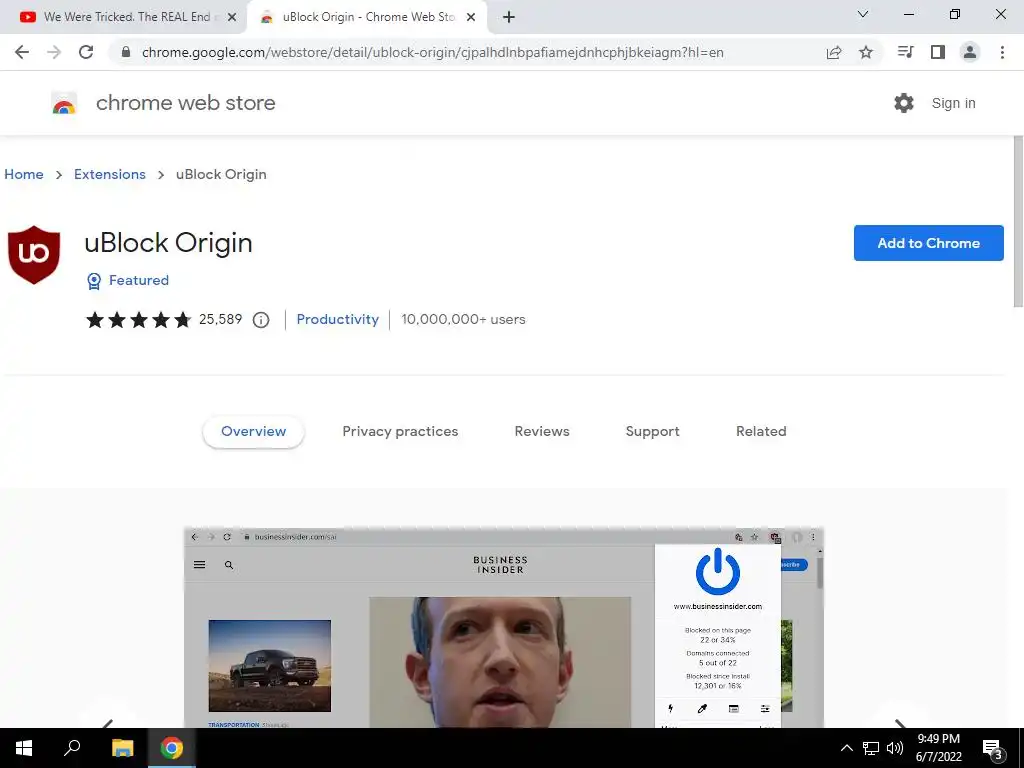Click the chrome web store title

tap(185, 103)
